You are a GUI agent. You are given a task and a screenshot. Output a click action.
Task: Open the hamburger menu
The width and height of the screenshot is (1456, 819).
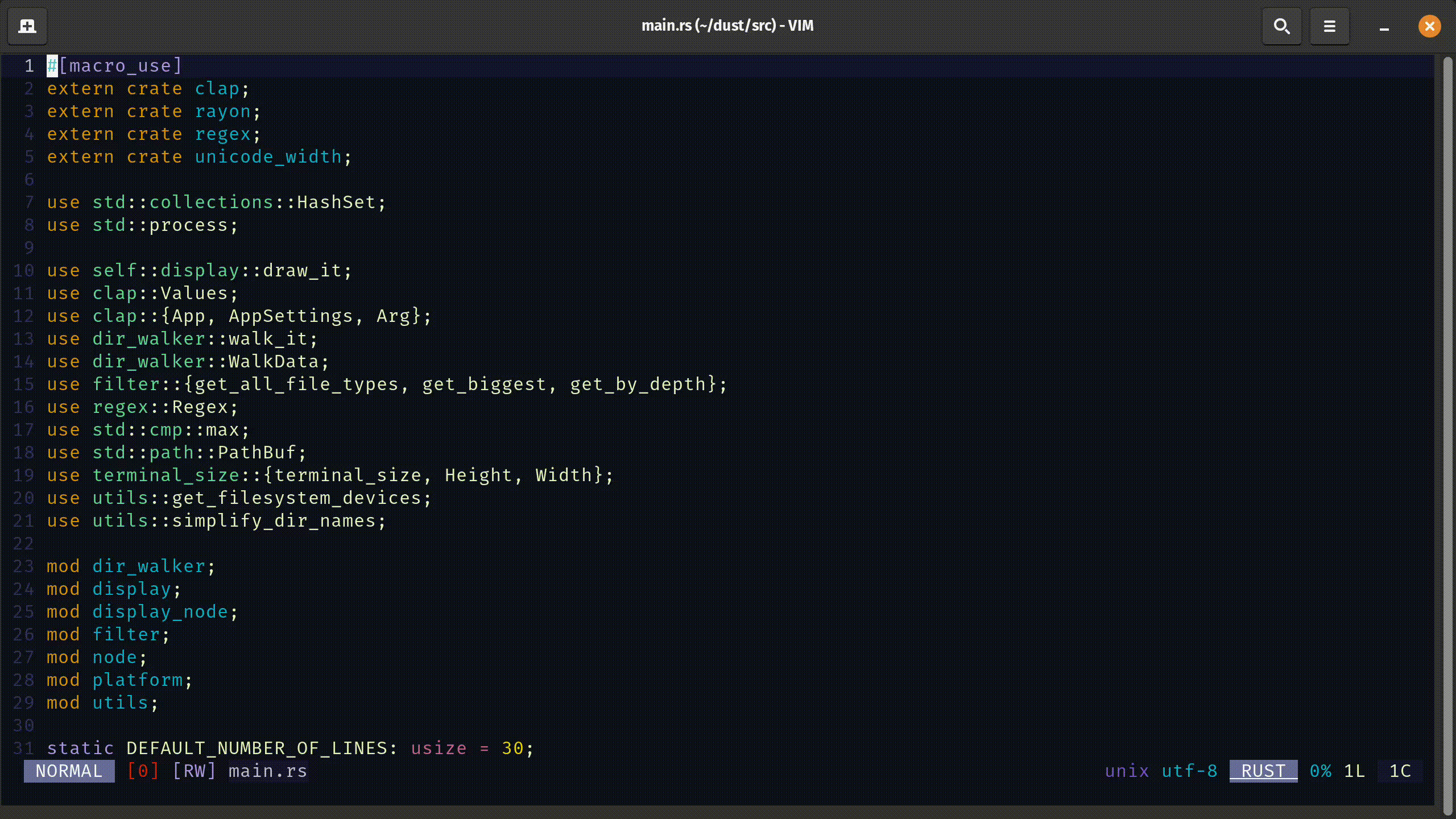(1329, 26)
